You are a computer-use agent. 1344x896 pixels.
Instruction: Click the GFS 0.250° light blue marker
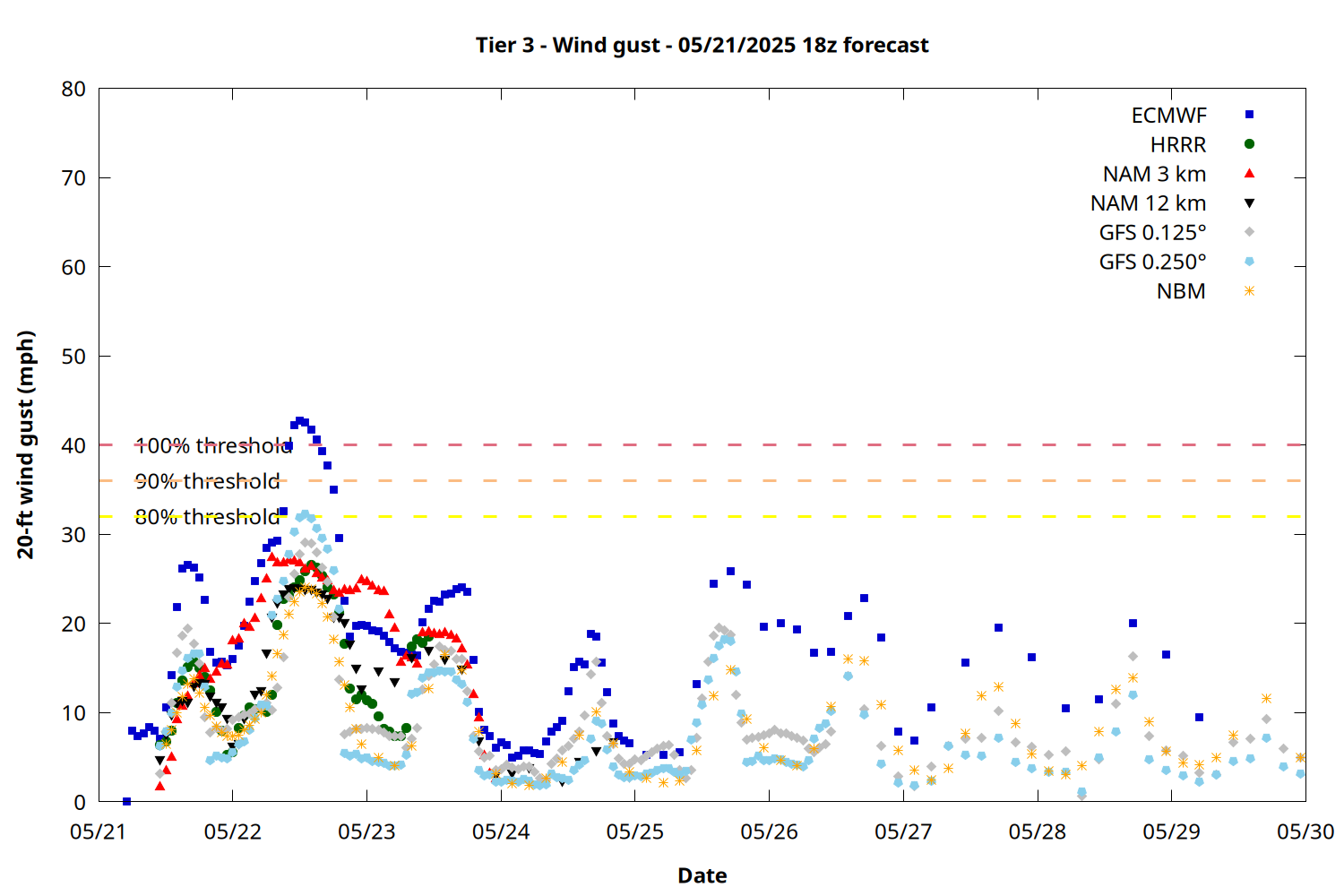click(x=1249, y=262)
